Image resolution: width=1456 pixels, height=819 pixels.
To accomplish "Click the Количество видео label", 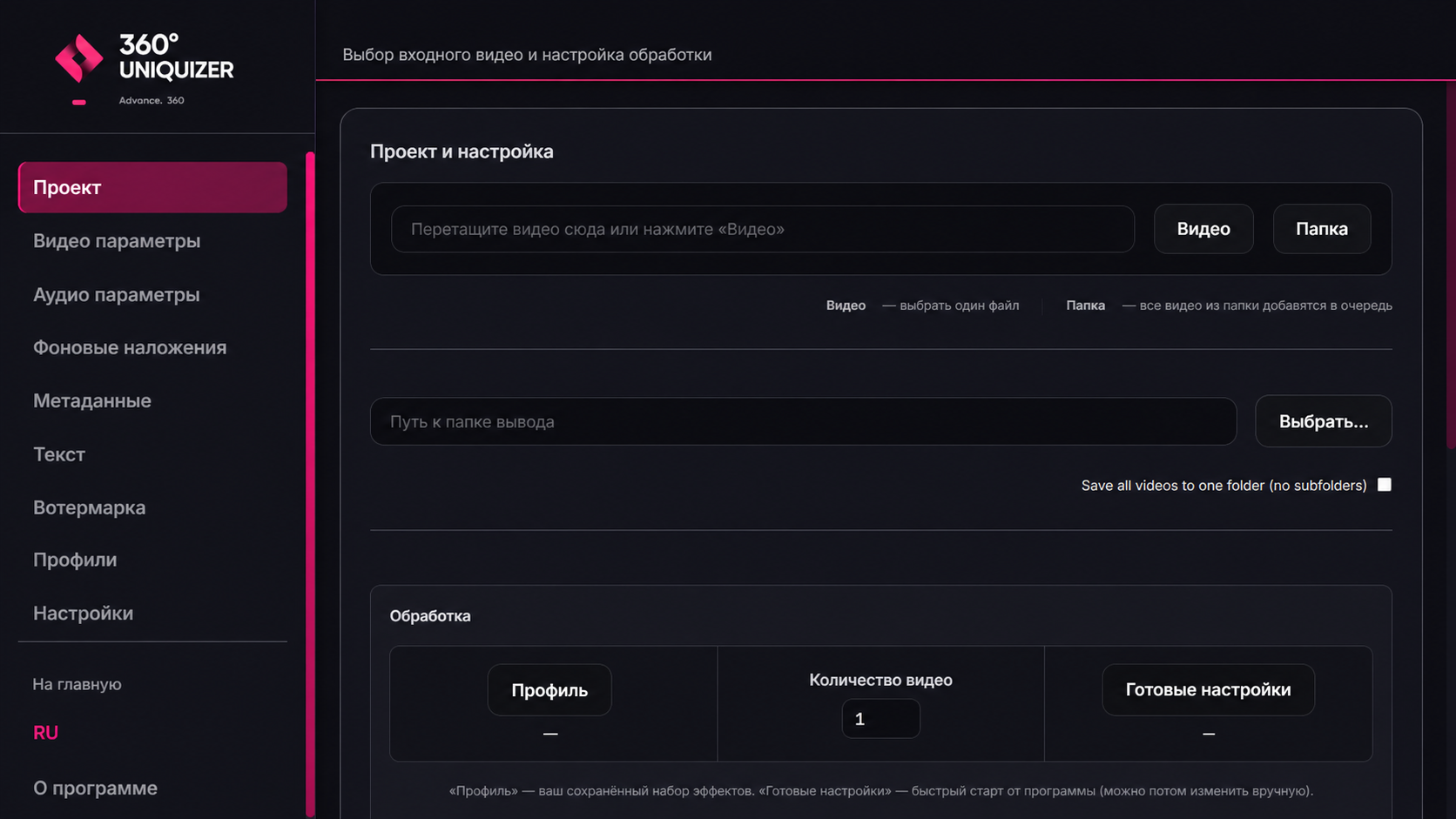I will tap(880, 680).
